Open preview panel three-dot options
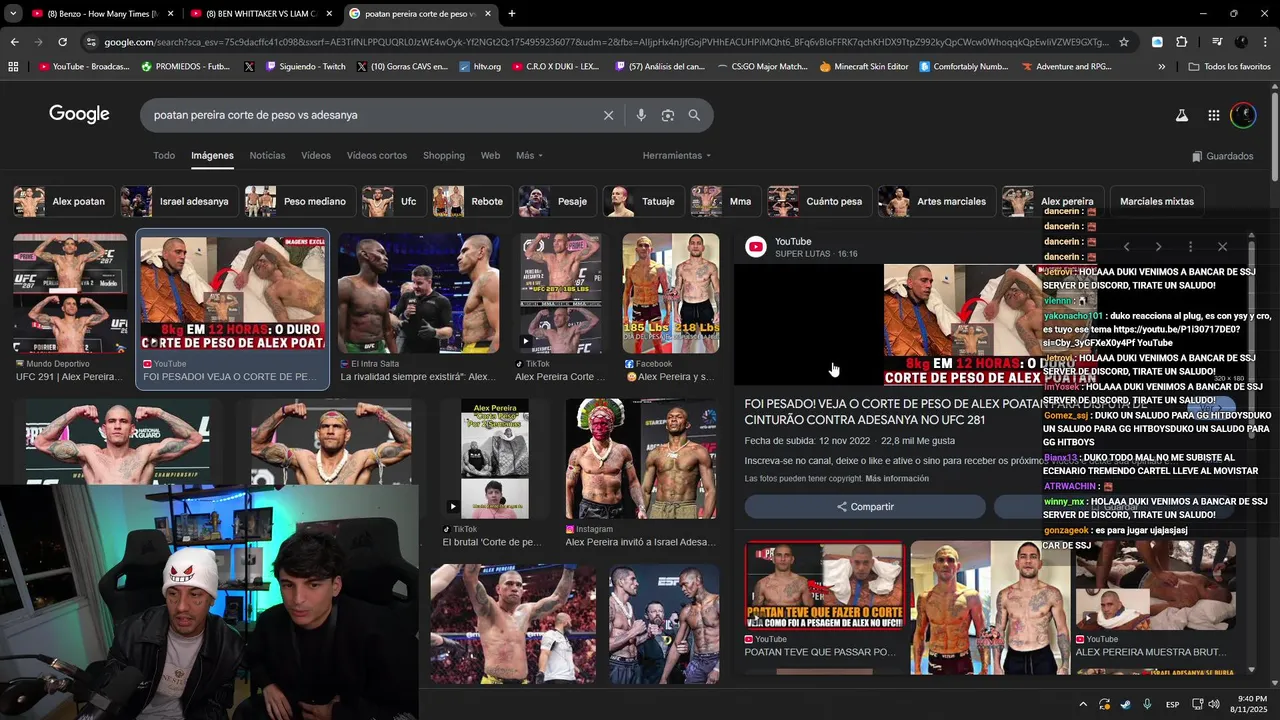The width and height of the screenshot is (1280, 720). 1190,247
